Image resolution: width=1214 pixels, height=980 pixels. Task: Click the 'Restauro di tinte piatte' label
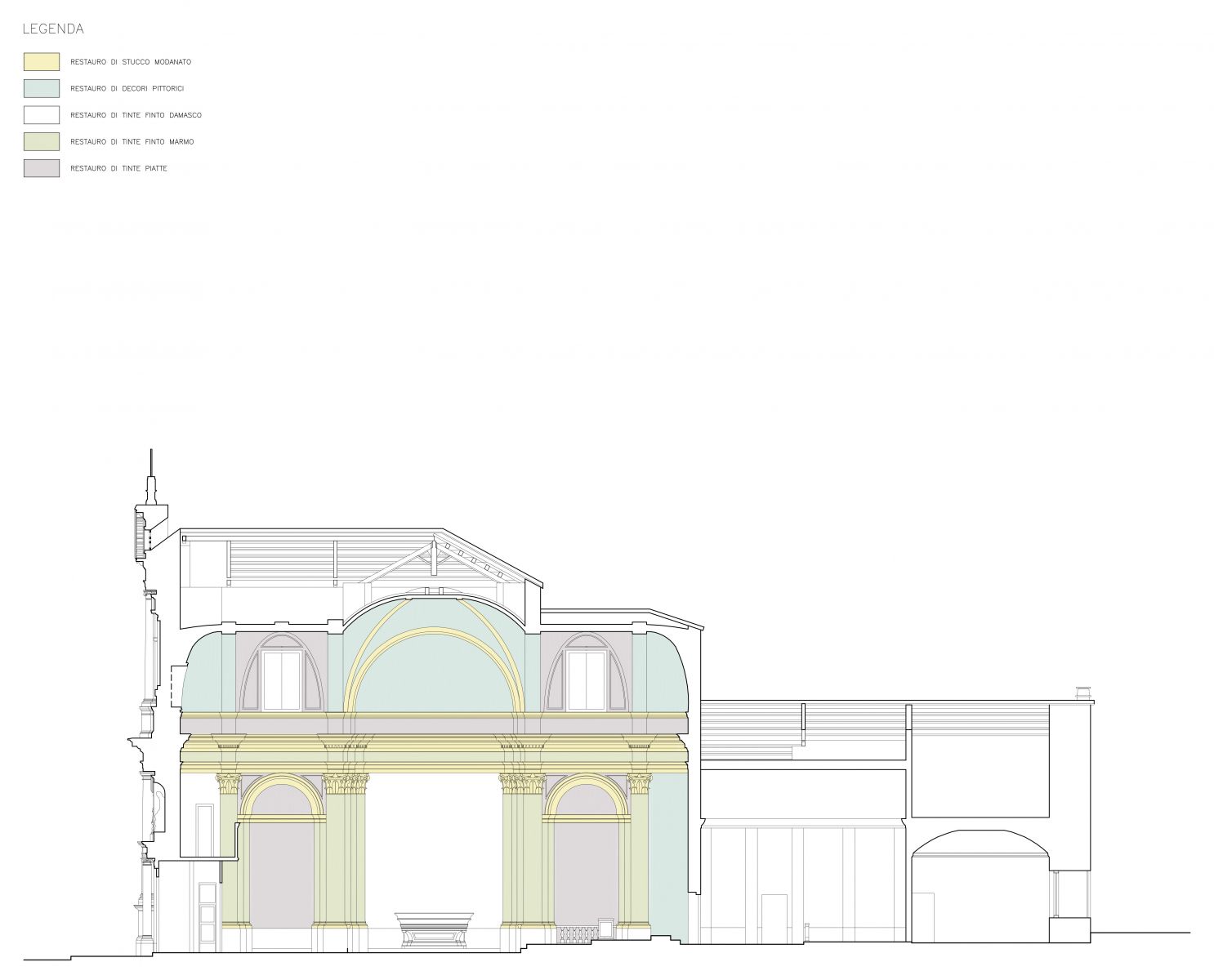pos(118,168)
